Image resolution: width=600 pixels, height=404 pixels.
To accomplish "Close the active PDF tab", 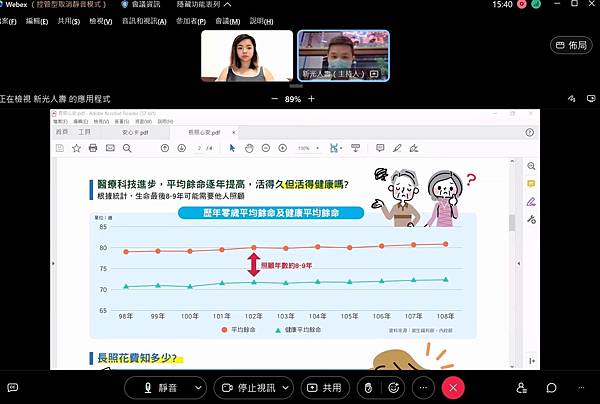I will (234, 132).
